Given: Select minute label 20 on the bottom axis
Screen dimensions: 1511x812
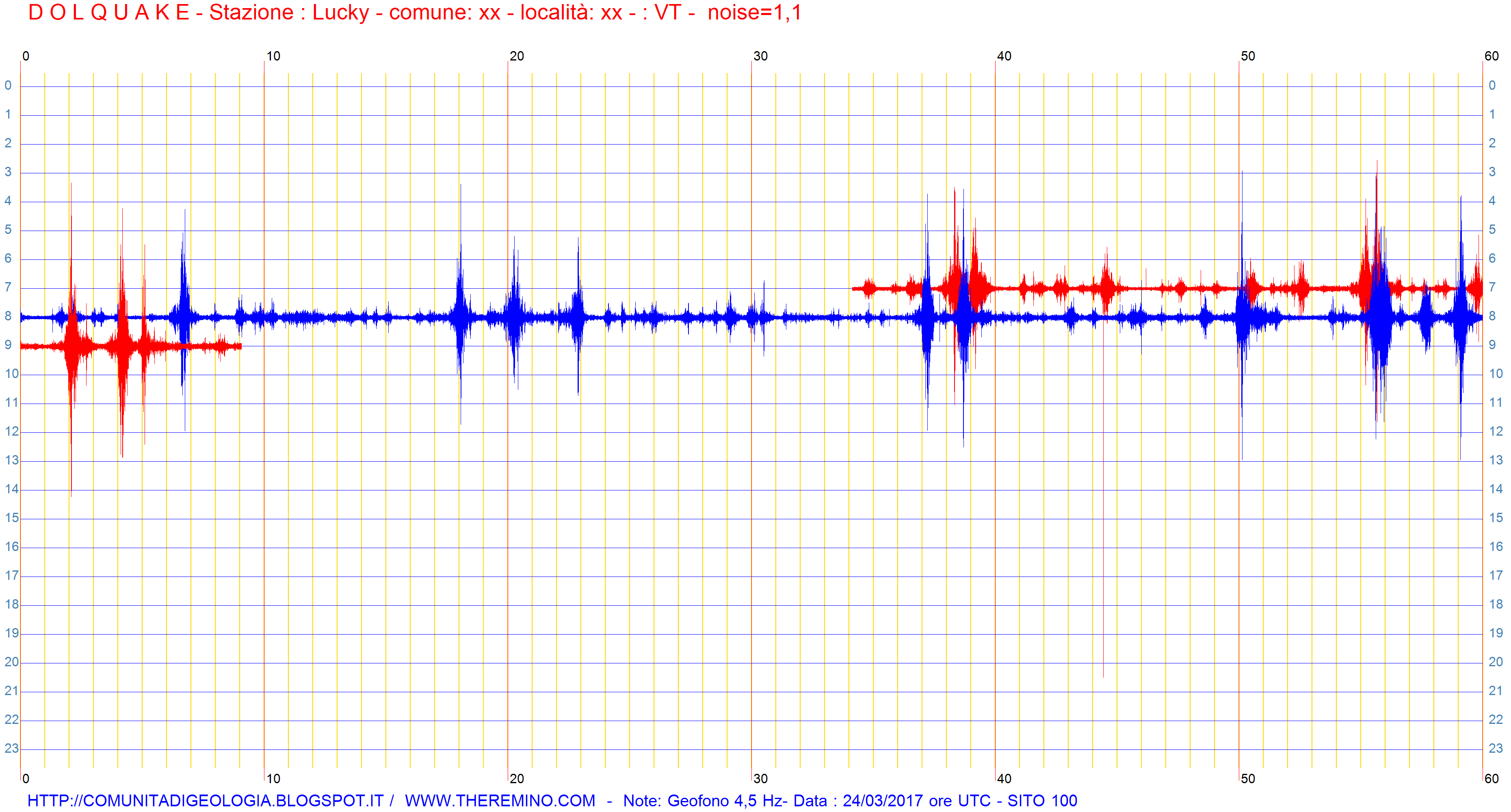Looking at the screenshot, I should click(517, 779).
